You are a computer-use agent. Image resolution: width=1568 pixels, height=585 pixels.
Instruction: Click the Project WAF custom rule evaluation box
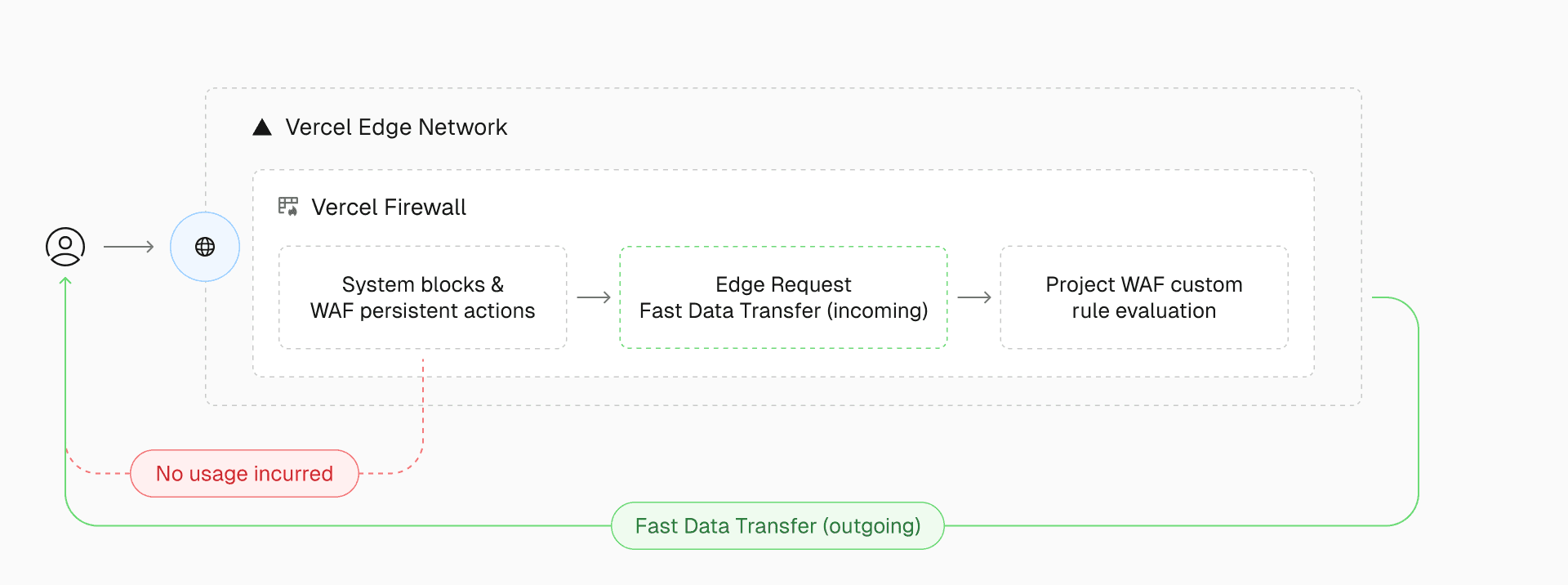pos(1143,298)
